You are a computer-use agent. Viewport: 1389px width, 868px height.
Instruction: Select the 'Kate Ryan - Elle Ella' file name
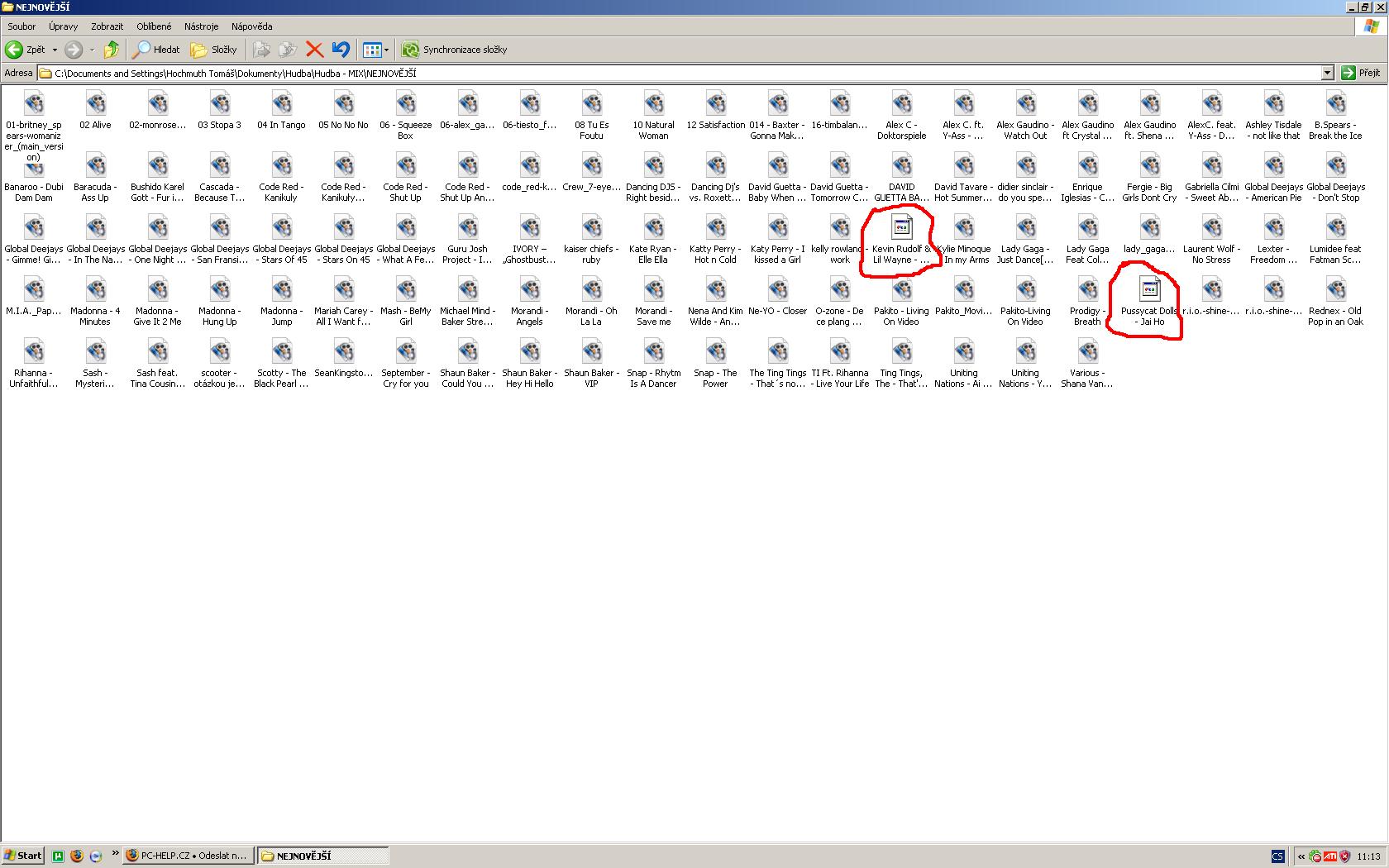[653, 255]
